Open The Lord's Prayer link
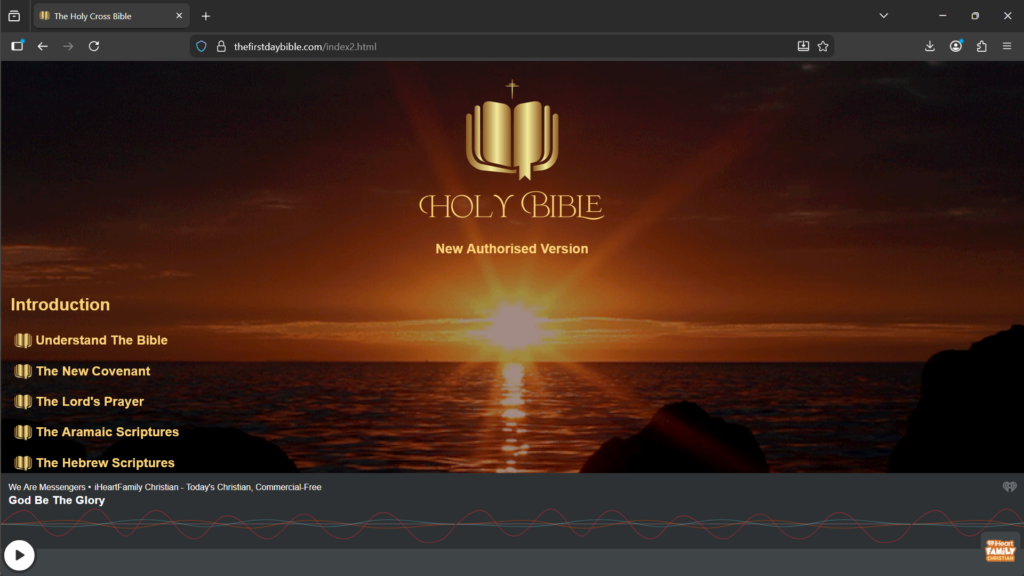 tap(90, 402)
